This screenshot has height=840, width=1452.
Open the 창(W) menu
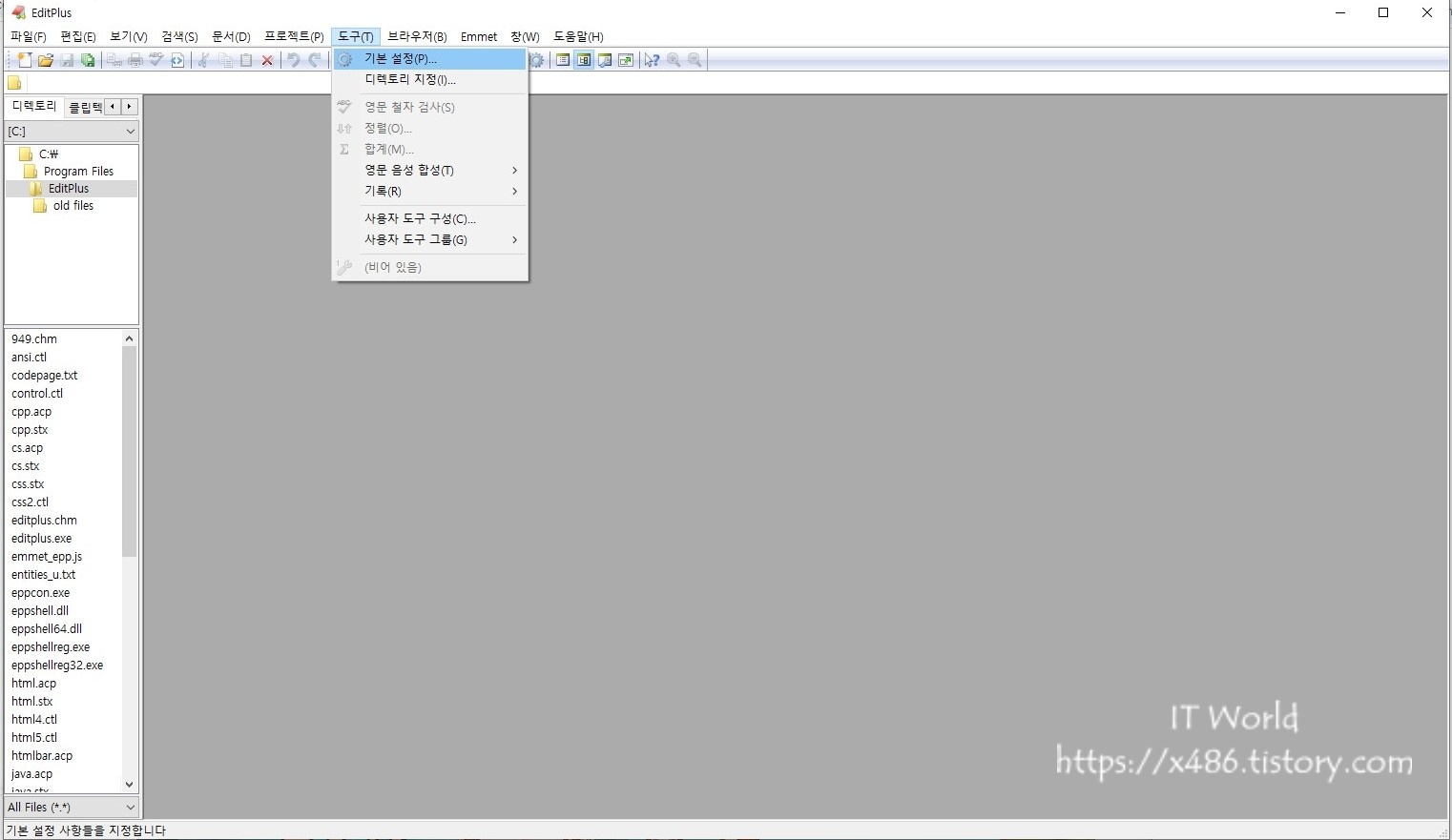[x=525, y=36]
